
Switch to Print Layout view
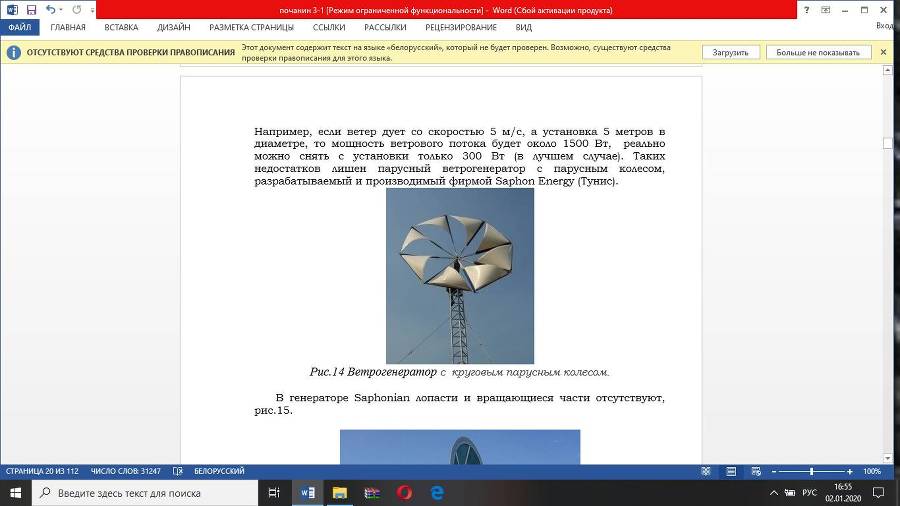click(731, 471)
